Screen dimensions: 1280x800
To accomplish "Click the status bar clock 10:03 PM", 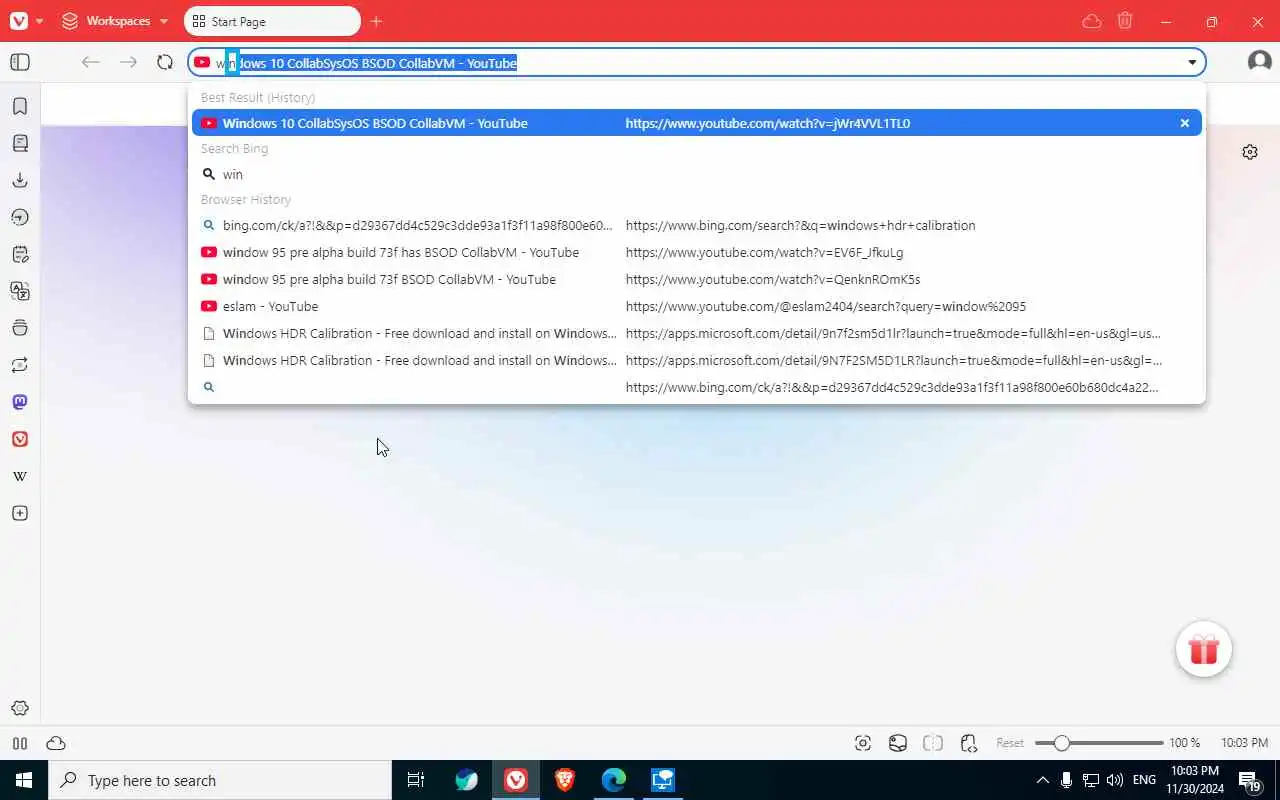I will [x=1244, y=743].
